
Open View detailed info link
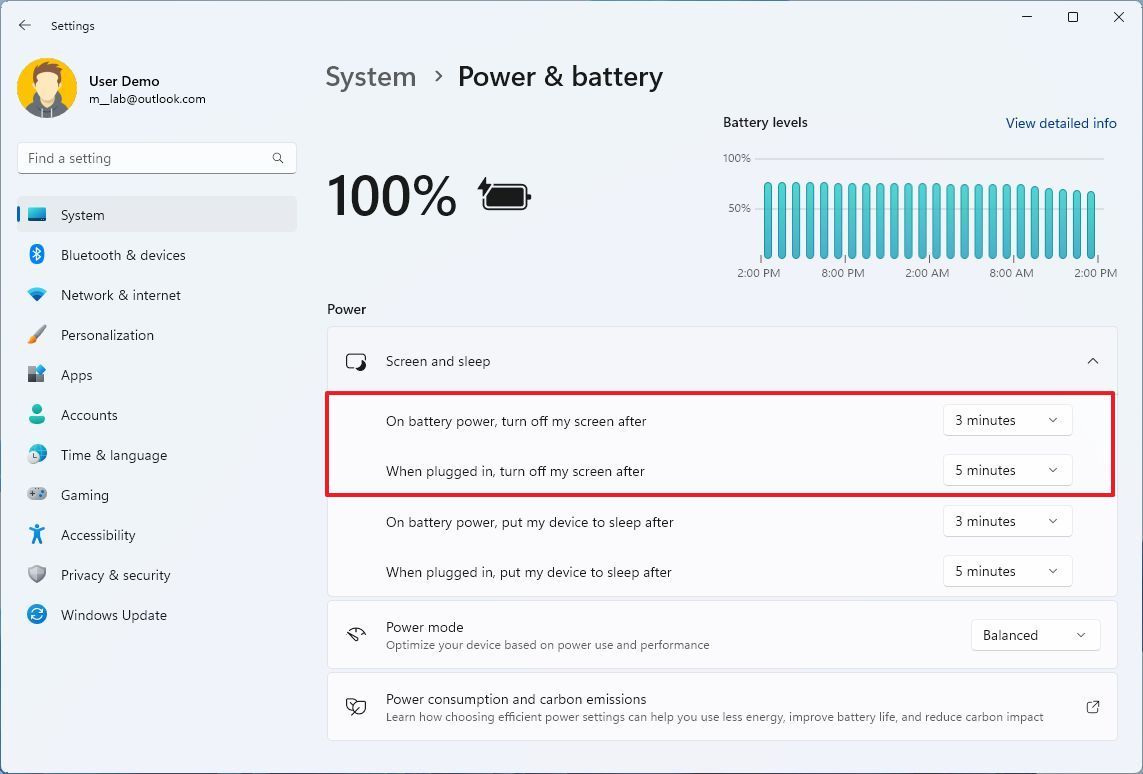tap(1061, 123)
